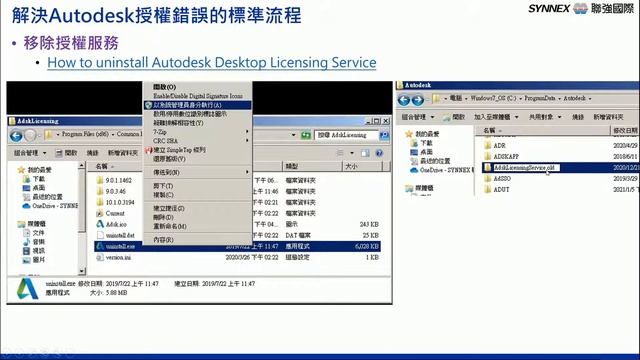
Task: Select 文件 library in AdskLicensing sidebar
Action: click(34, 233)
